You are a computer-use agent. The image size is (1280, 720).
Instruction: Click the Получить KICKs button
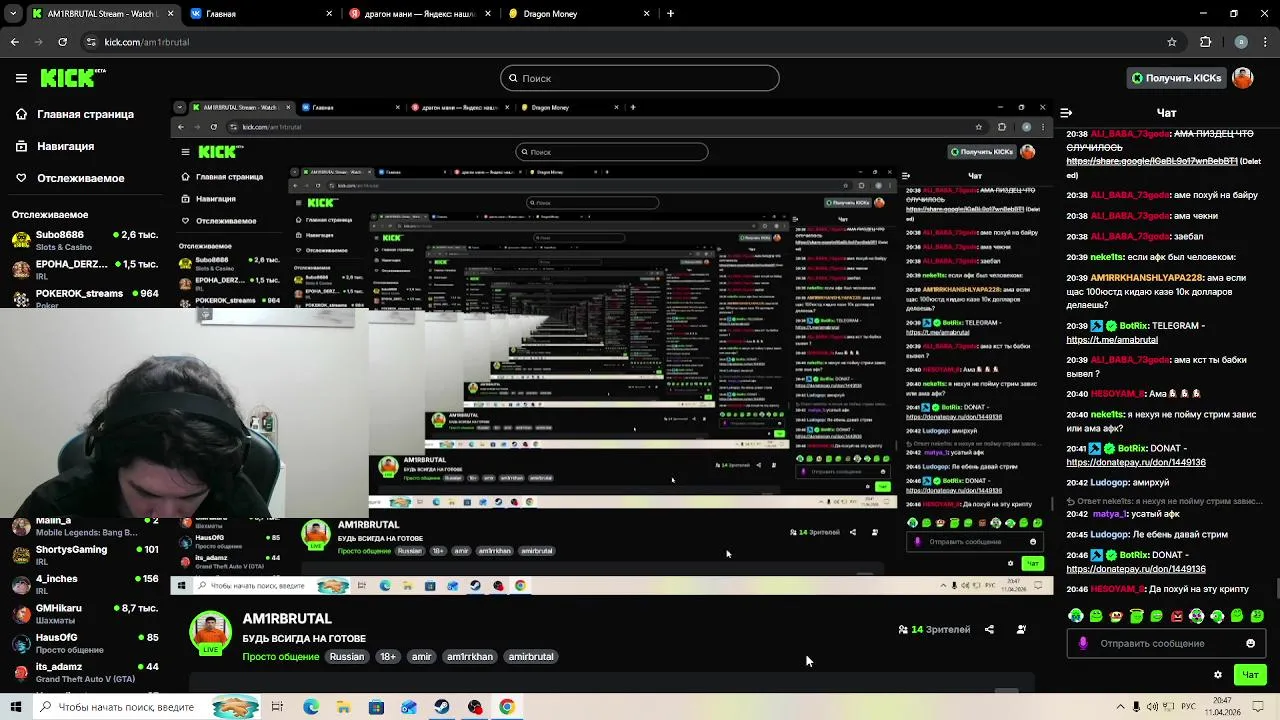pyautogui.click(x=1176, y=78)
